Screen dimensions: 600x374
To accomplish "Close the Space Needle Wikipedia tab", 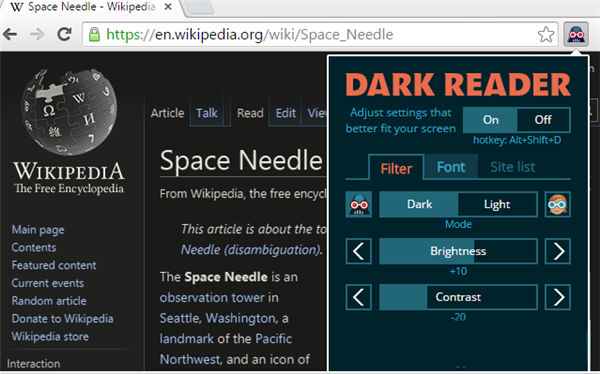I will tap(168, 7).
